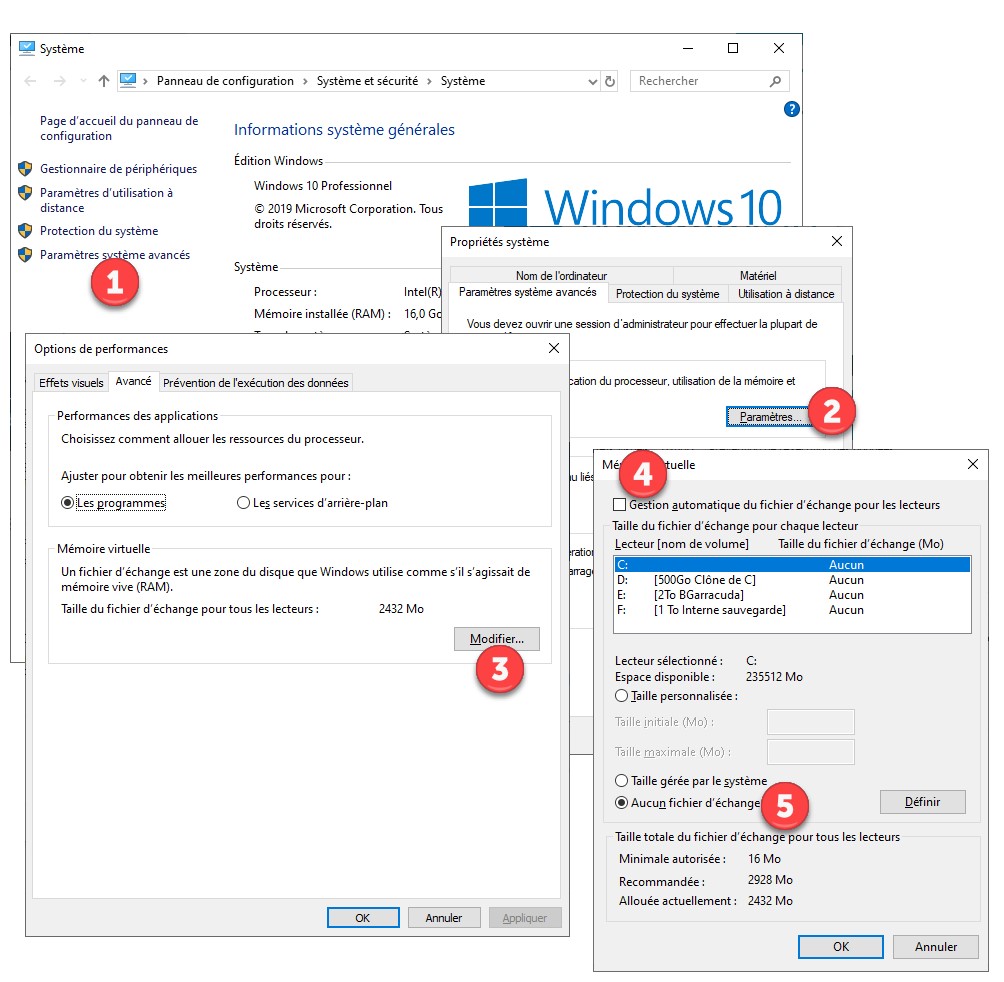Screen dimensions: 1004x982
Task: Click the forward arrow in Système window
Action: click(x=60, y=81)
